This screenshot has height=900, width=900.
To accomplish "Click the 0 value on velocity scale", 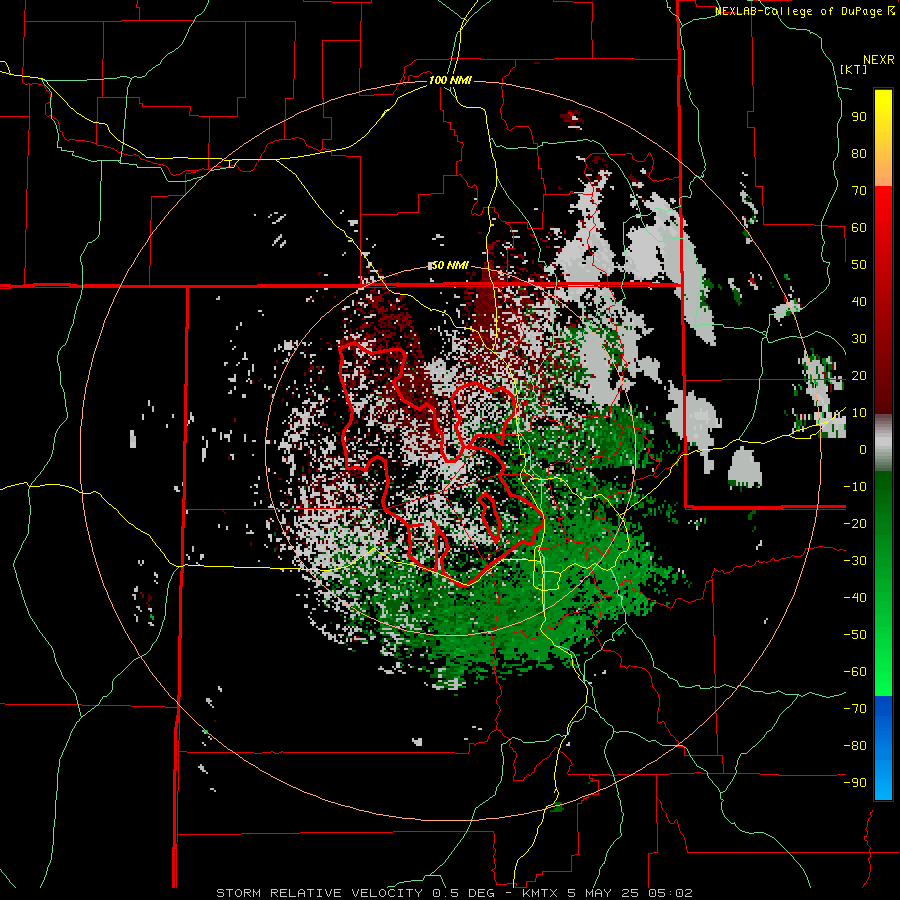I will click(x=863, y=449).
